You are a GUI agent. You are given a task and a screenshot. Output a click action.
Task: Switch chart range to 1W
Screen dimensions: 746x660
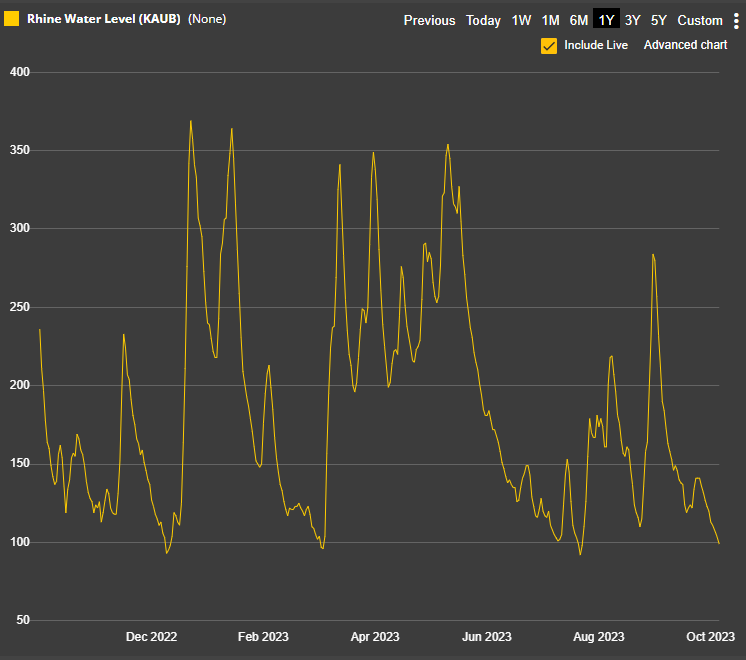click(x=521, y=20)
